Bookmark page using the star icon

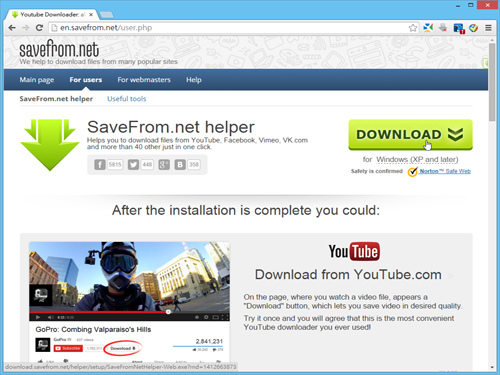point(413,28)
